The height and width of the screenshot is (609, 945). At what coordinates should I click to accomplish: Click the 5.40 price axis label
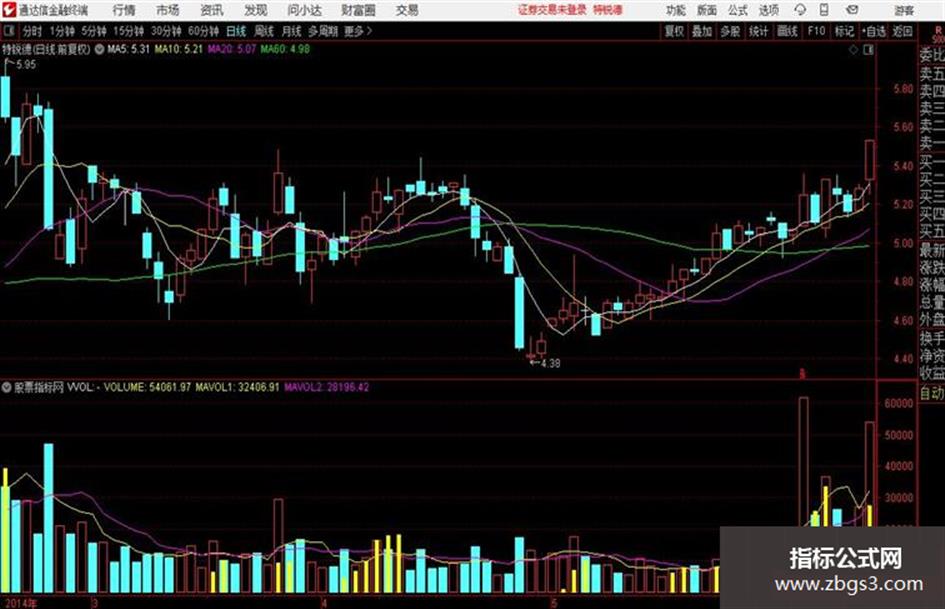click(x=903, y=166)
